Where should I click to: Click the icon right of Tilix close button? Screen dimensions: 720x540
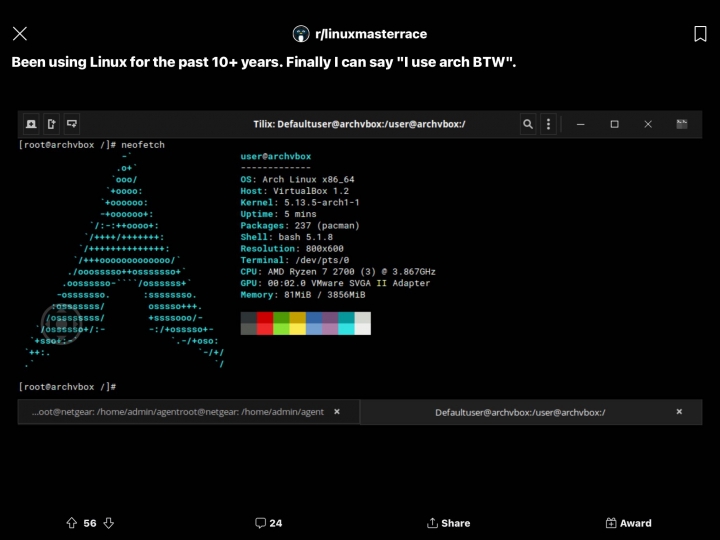682,124
